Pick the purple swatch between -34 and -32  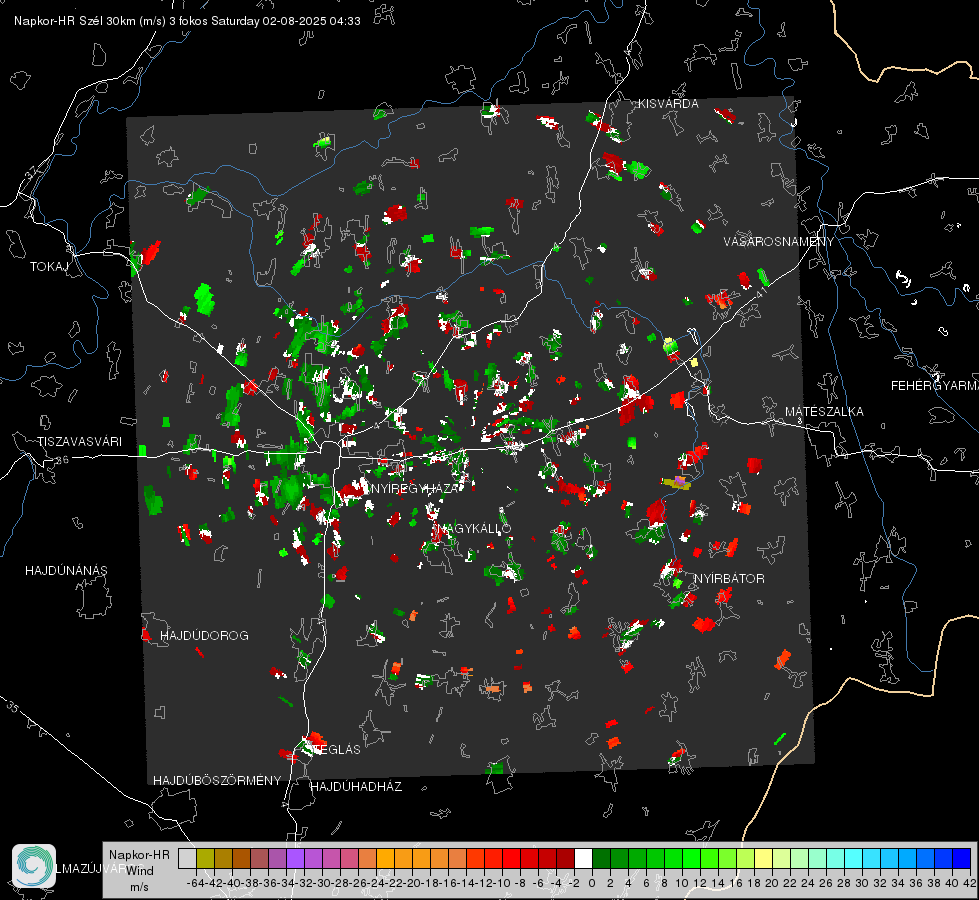coord(295,858)
